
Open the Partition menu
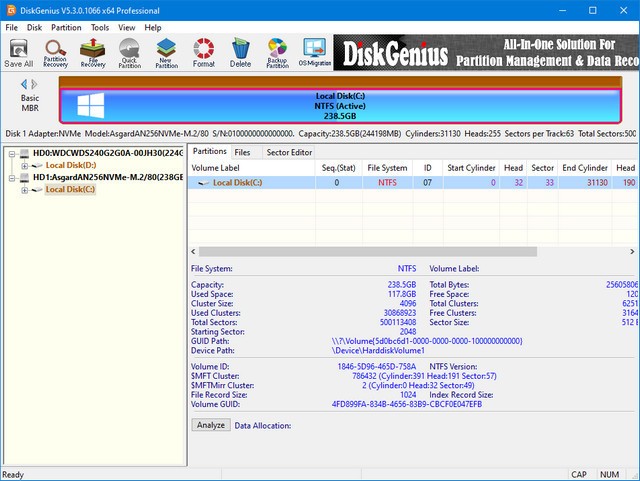66,27
